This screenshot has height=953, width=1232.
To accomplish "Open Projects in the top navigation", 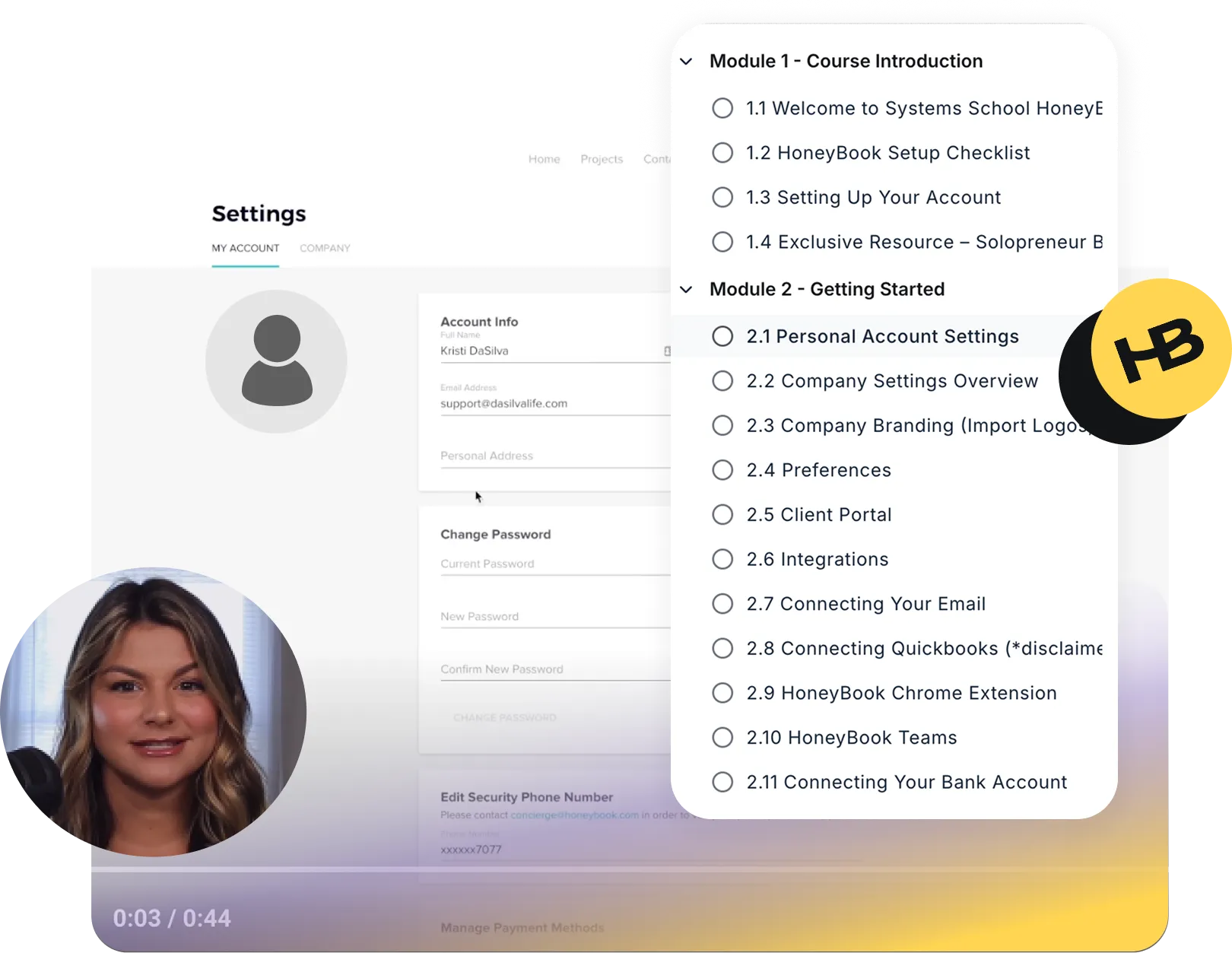I will click(x=602, y=159).
